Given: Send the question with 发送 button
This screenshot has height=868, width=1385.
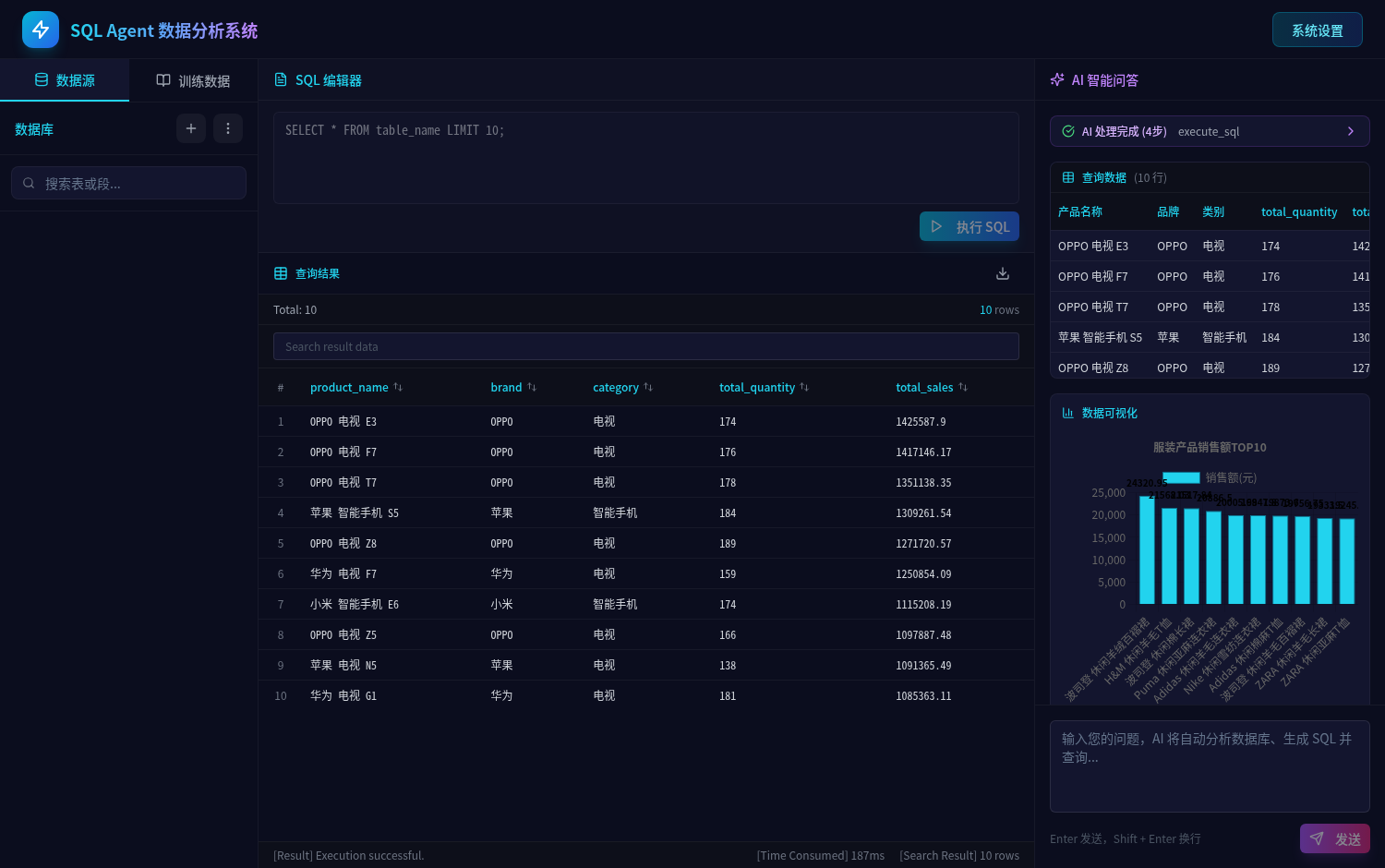Looking at the screenshot, I should coord(1335,838).
